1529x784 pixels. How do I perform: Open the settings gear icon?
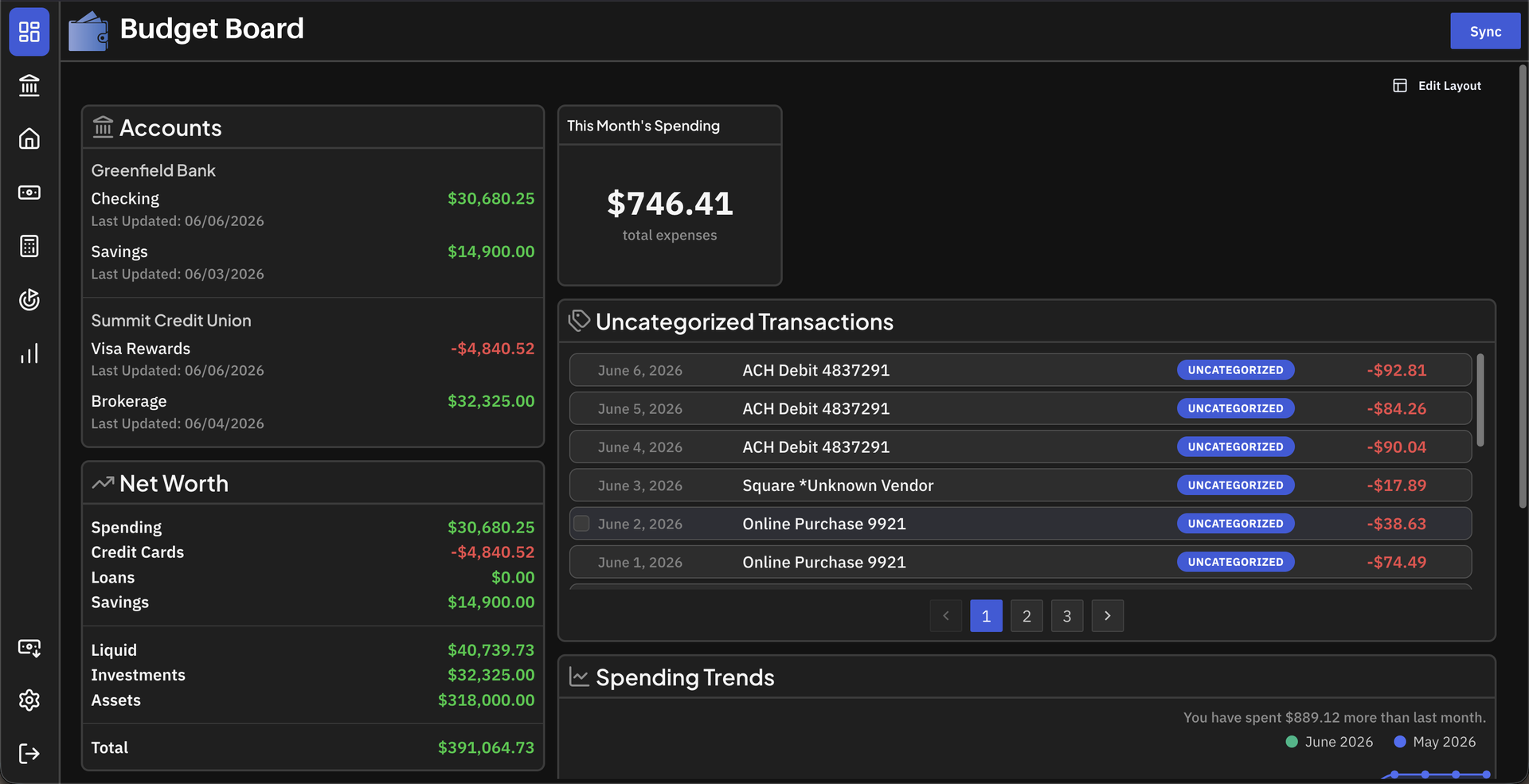pos(29,700)
